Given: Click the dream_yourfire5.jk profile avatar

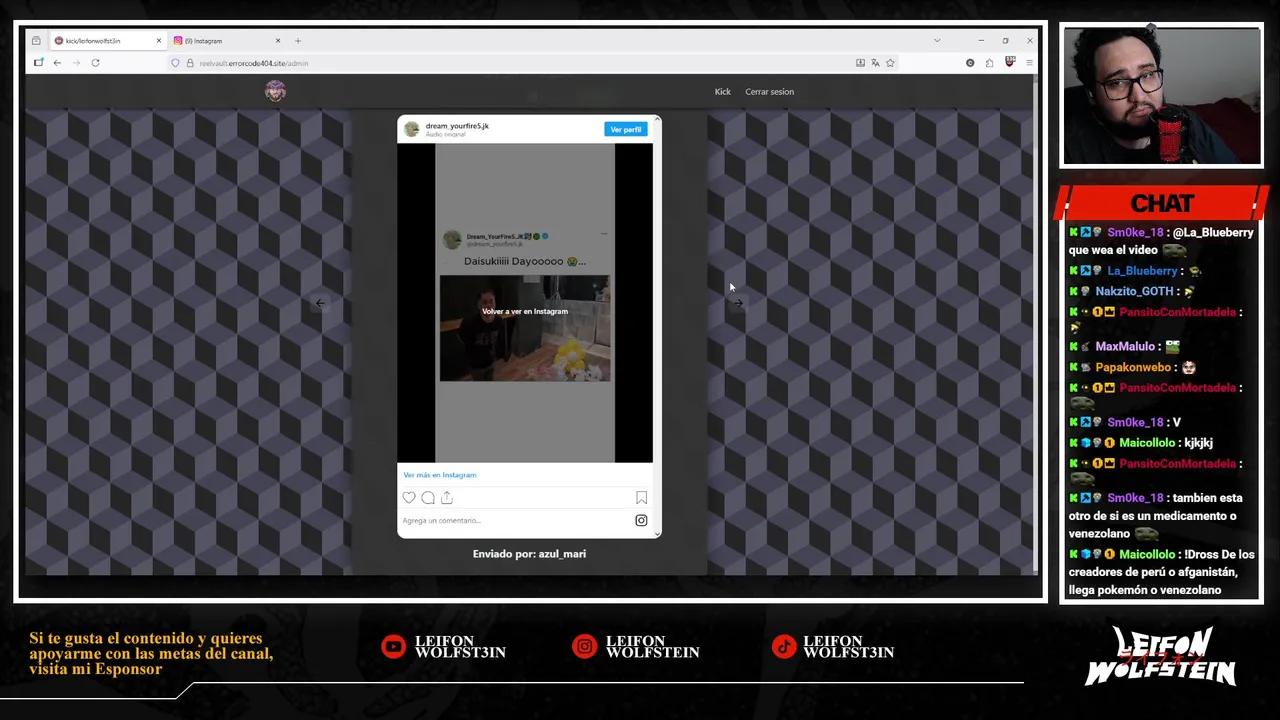Looking at the screenshot, I should coord(411,130).
